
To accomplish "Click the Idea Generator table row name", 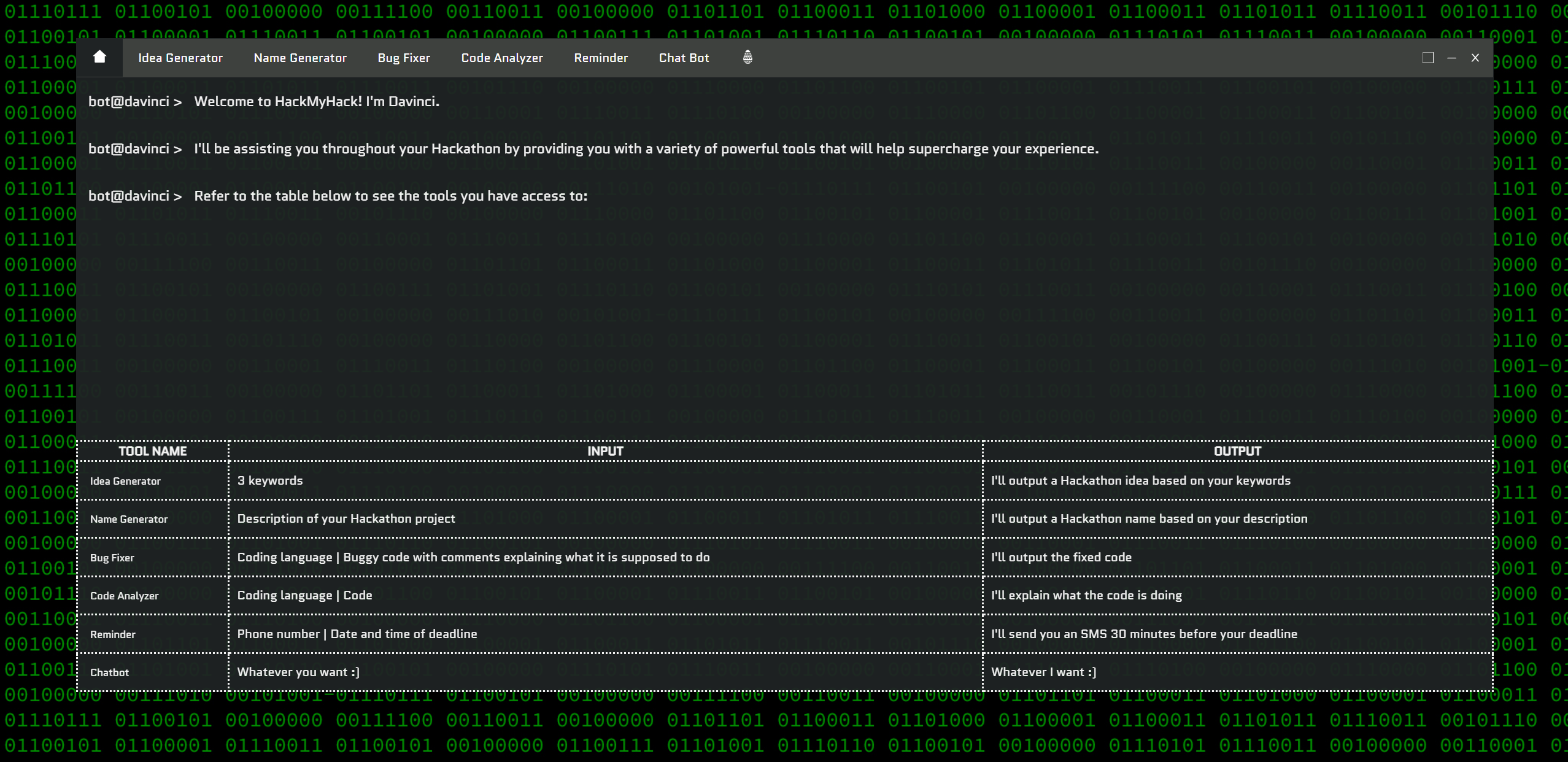I will (125, 481).
